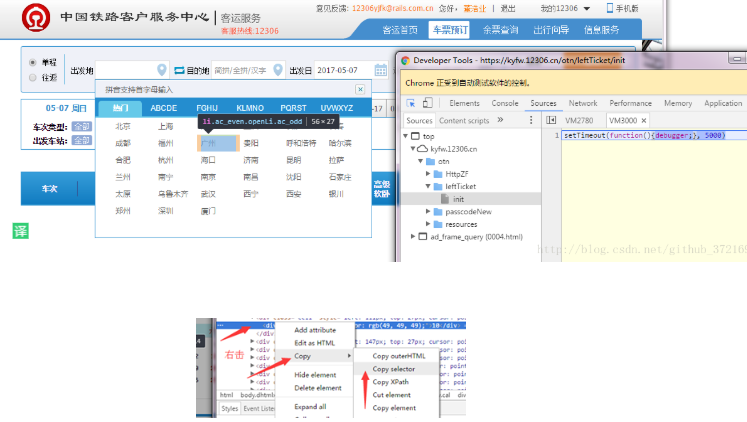
Task: Select the 单程 radio button
Action: point(32,62)
